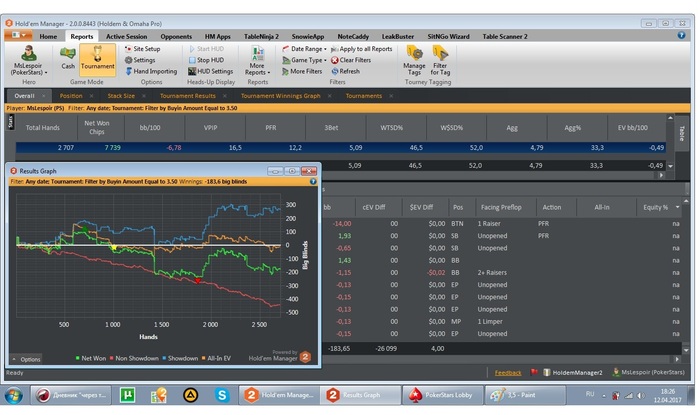
Task: Sort hands by cEV Diff header
Action: tap(374, 207)
